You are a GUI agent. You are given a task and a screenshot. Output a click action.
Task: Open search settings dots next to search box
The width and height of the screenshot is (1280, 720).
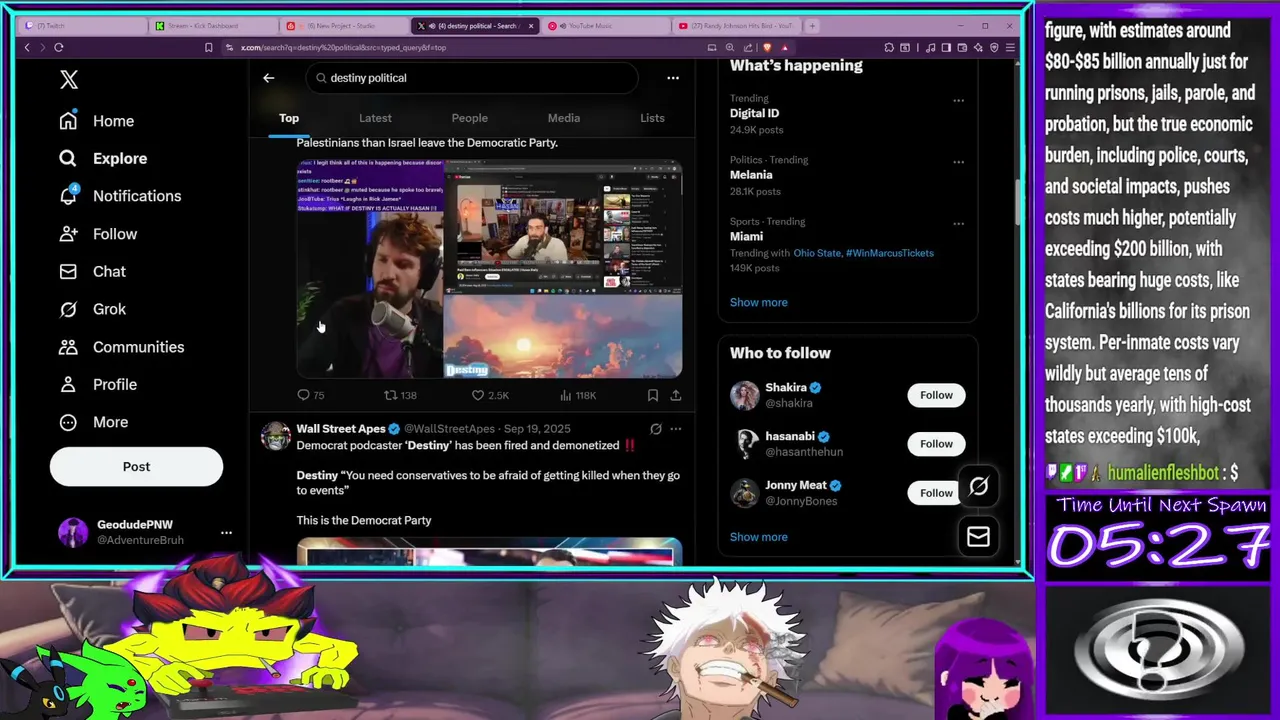[x=673, y=78]
